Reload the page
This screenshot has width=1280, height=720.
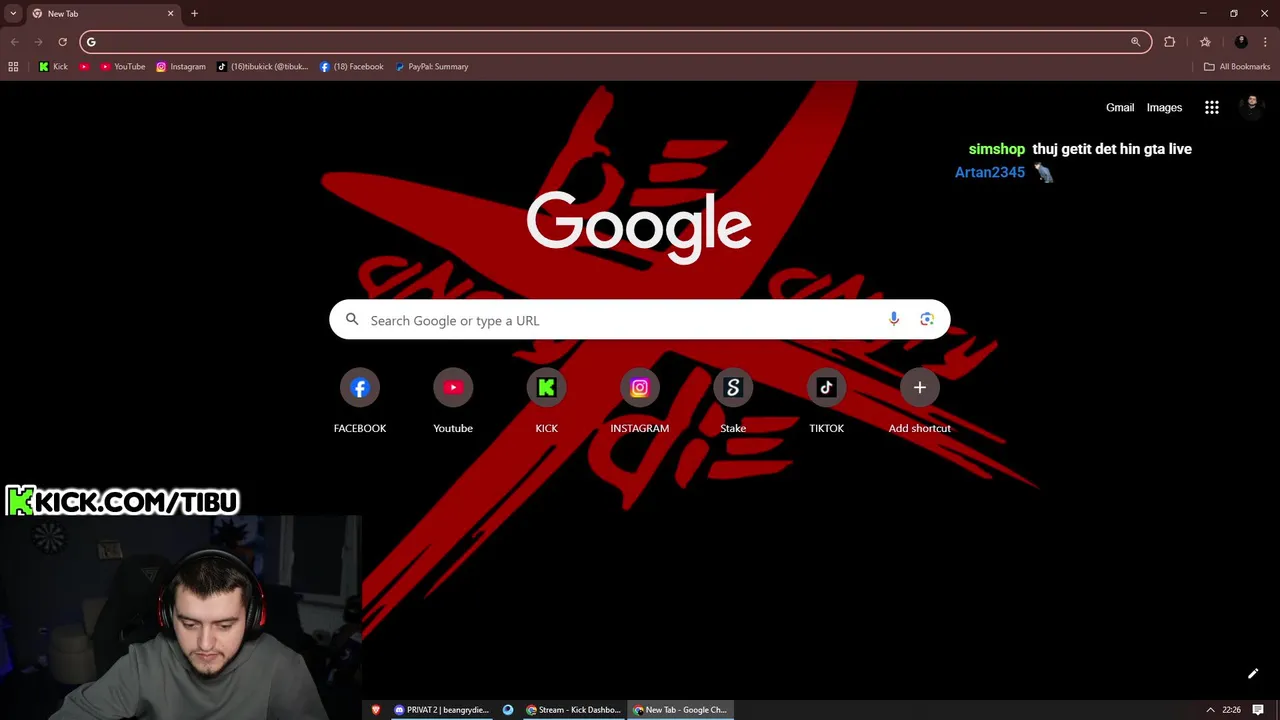62,42
